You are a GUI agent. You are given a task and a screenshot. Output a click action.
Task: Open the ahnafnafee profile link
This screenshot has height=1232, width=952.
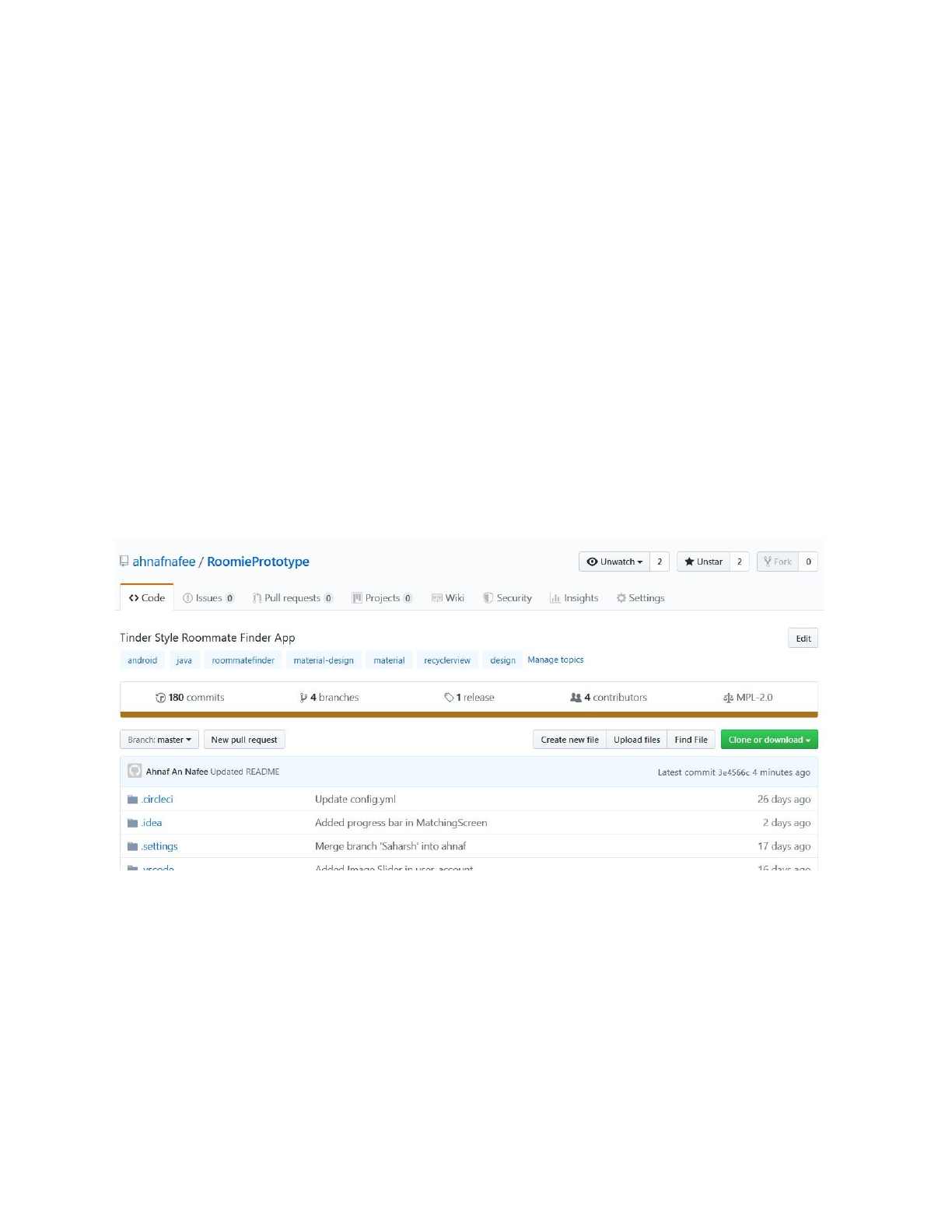click(x=164, y=562)
